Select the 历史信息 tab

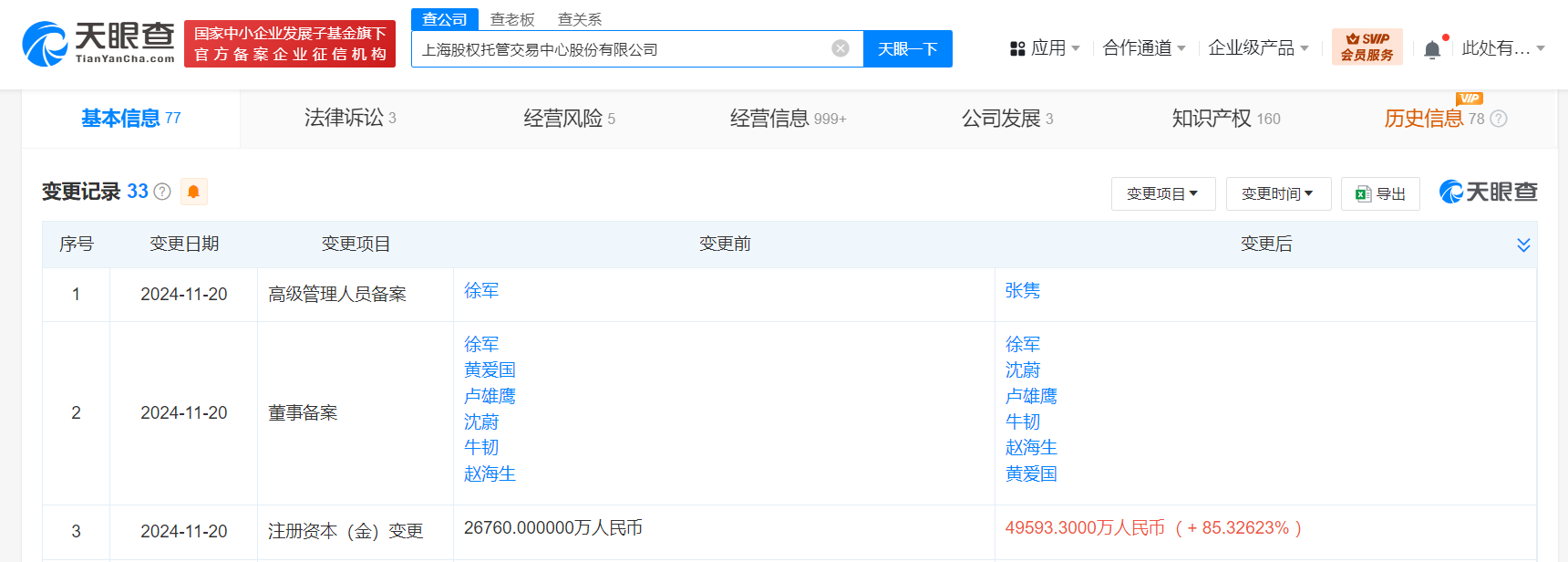point(1434,119)
